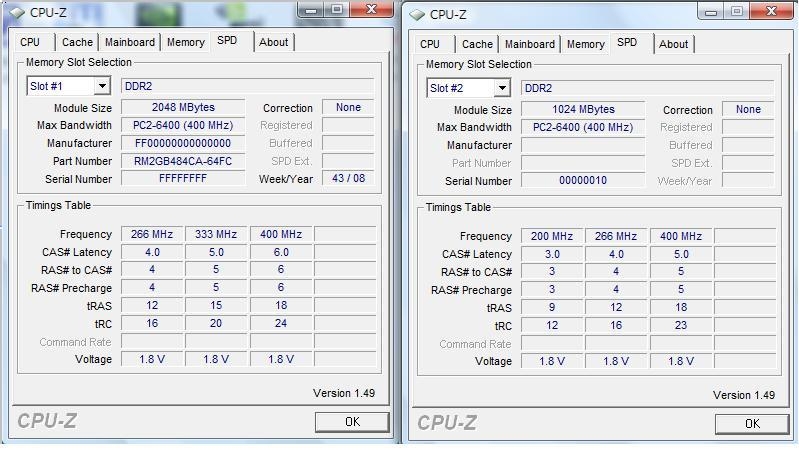The height and width of the screenshot is (450, 799).
Task: Minimize the left CPU-Z window
Action: (311, 10)
